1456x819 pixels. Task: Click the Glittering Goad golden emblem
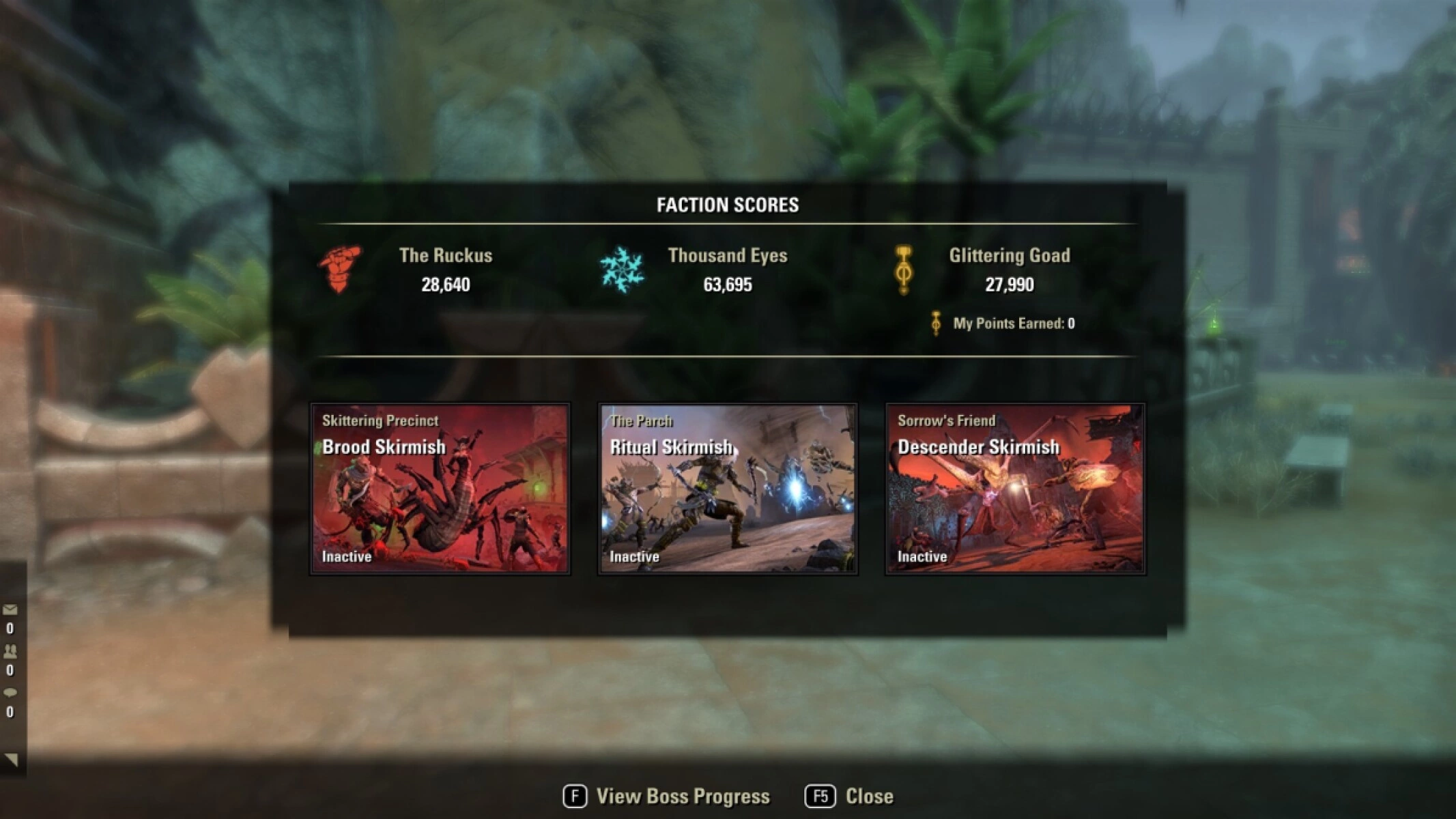(904, 270)
